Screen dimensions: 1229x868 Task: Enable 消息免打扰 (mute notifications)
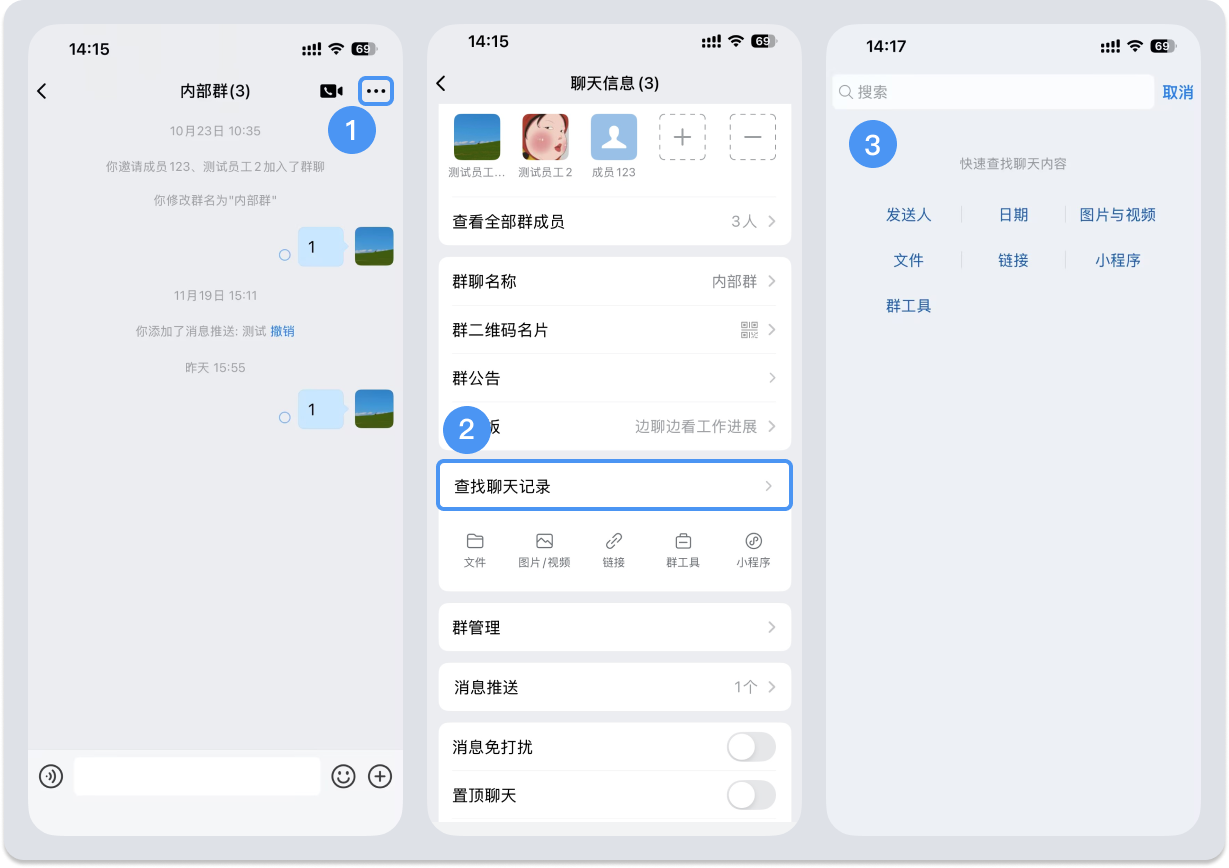point(751,747)
